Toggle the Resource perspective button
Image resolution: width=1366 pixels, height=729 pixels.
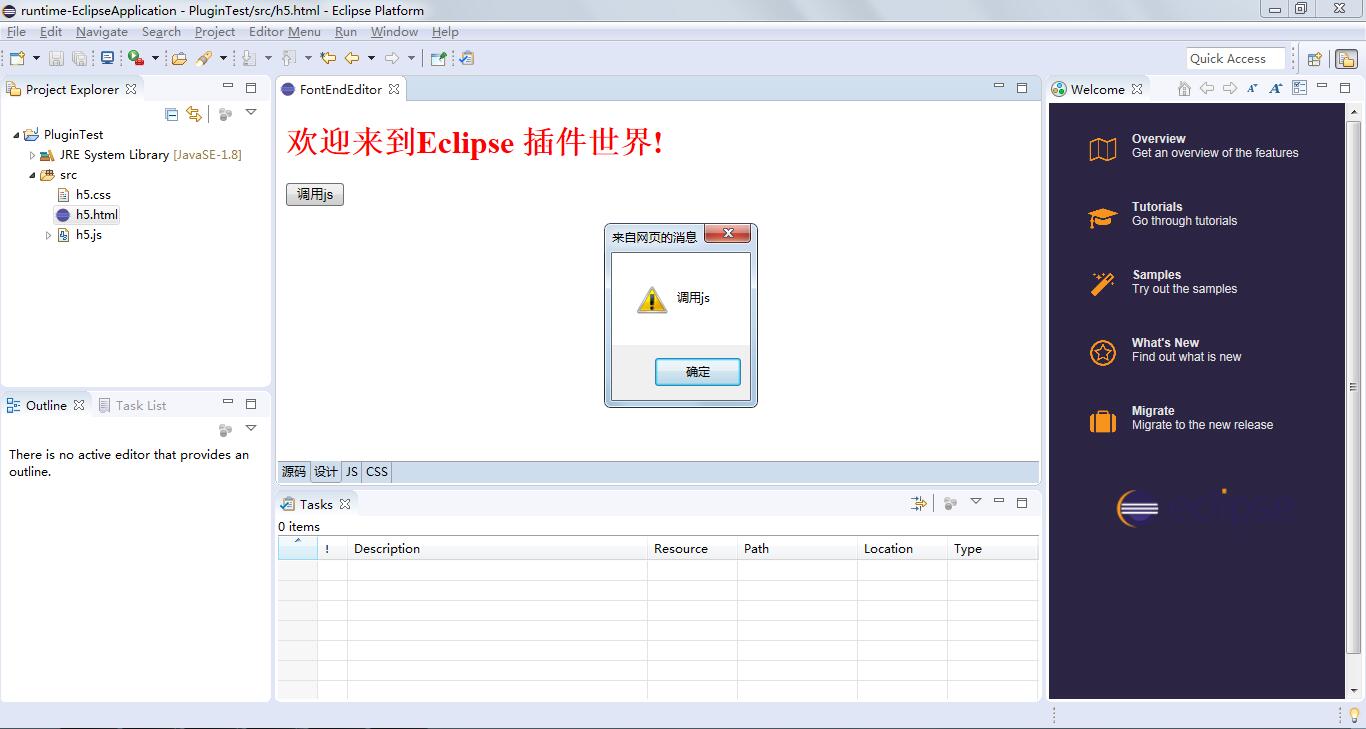coord(1346,59)
